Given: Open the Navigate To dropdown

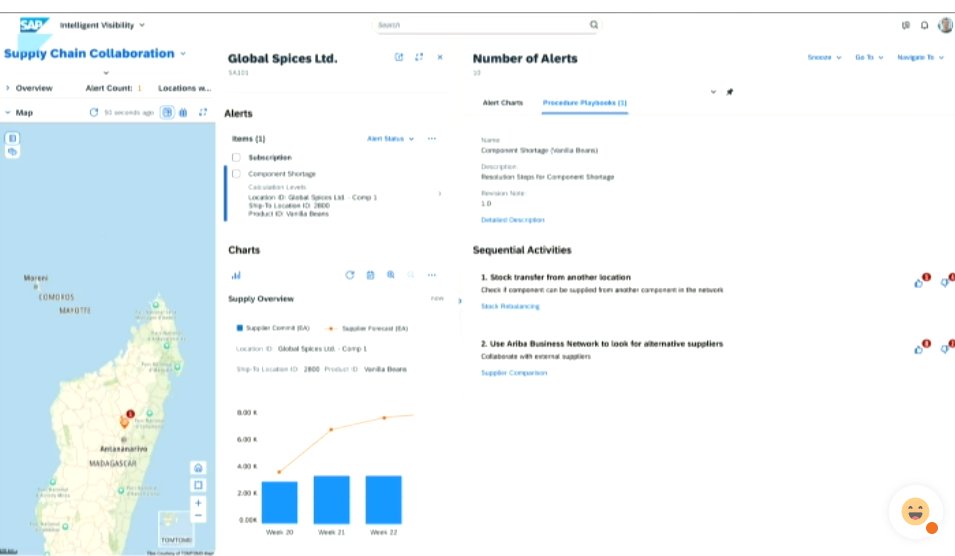Looking at the screenshot, I should point(920,57).
